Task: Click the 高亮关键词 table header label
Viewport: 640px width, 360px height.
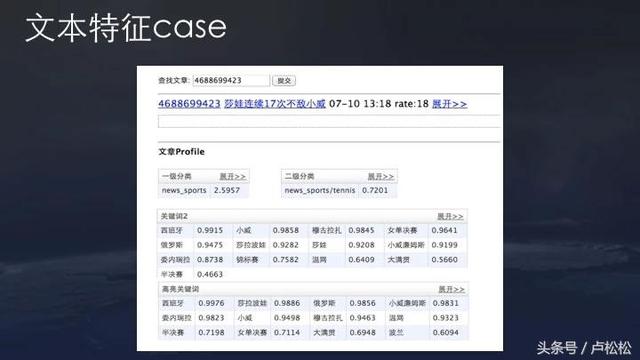Action: click(x=180, y=289)
